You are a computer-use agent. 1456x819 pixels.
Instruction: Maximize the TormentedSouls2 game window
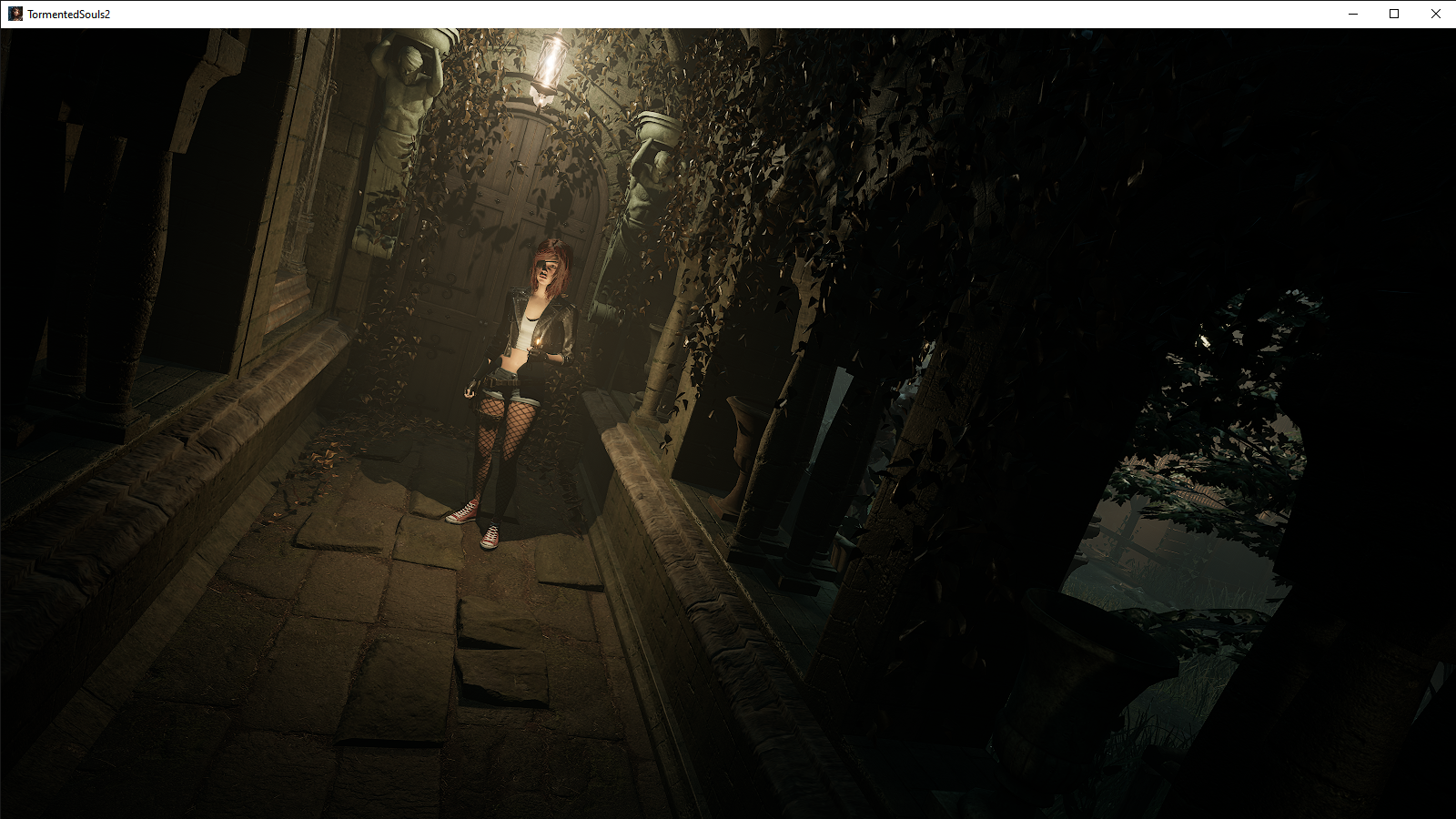[1394, 14]
